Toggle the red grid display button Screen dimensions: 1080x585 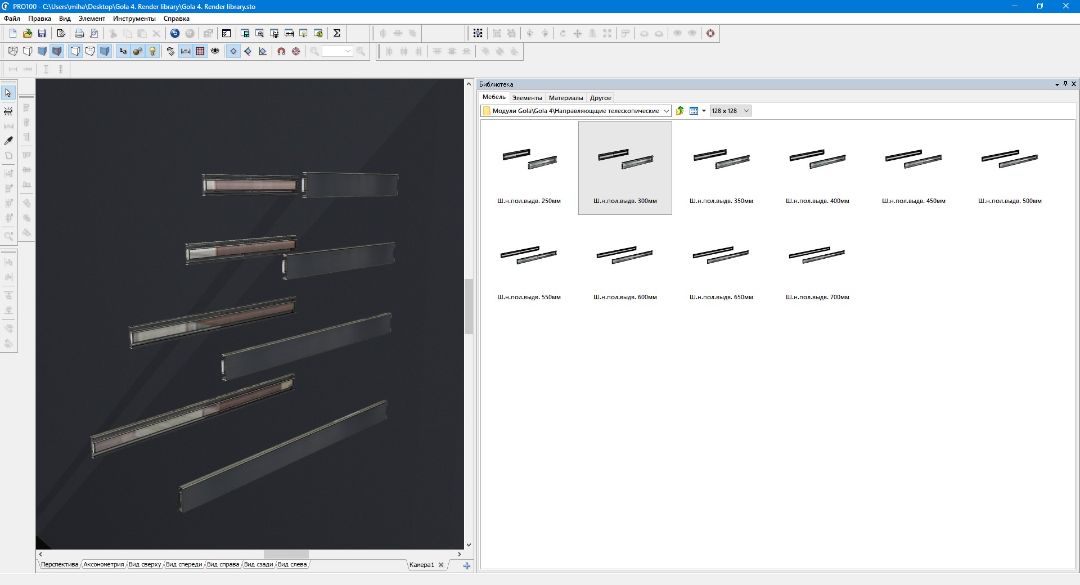coord(200,51)
